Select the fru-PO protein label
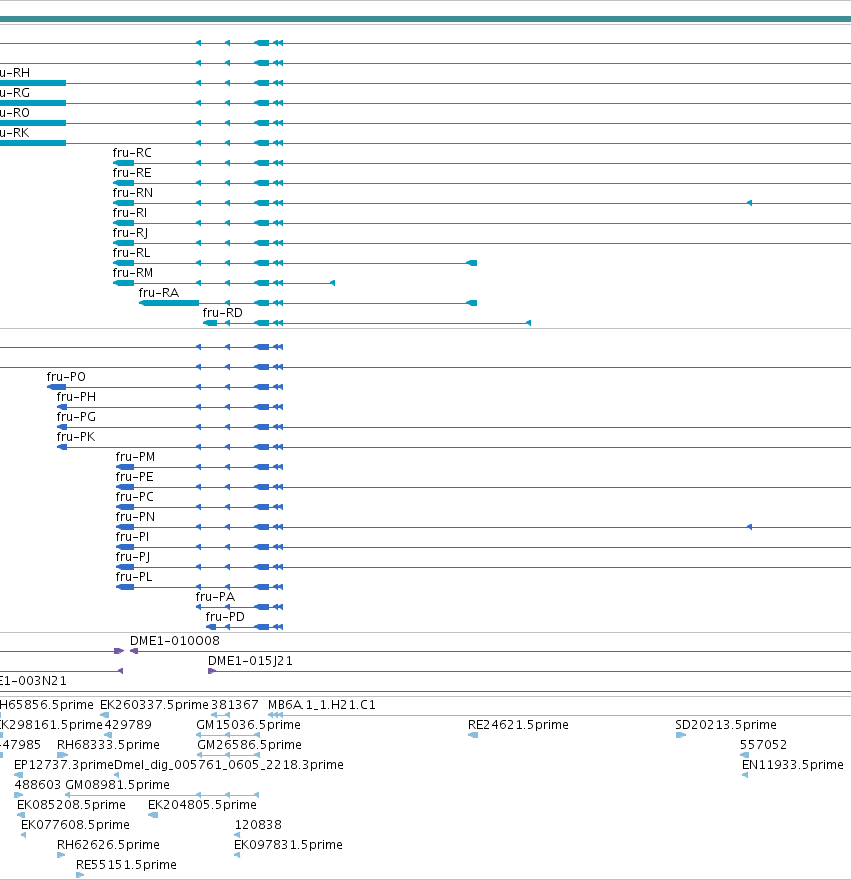Image resolution: width=851 pixels, height=880 pixels. tap(66, 377)
